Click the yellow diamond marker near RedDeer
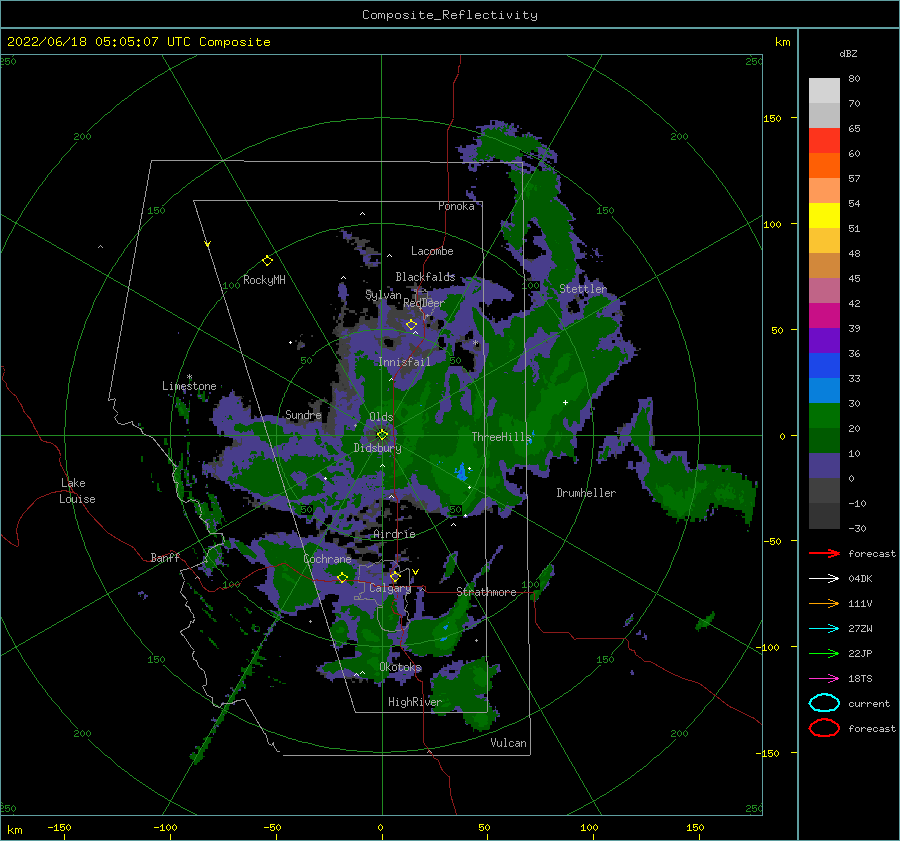This screenshot has height=841, width=900. pyautogui.click(x=412, y=325)
